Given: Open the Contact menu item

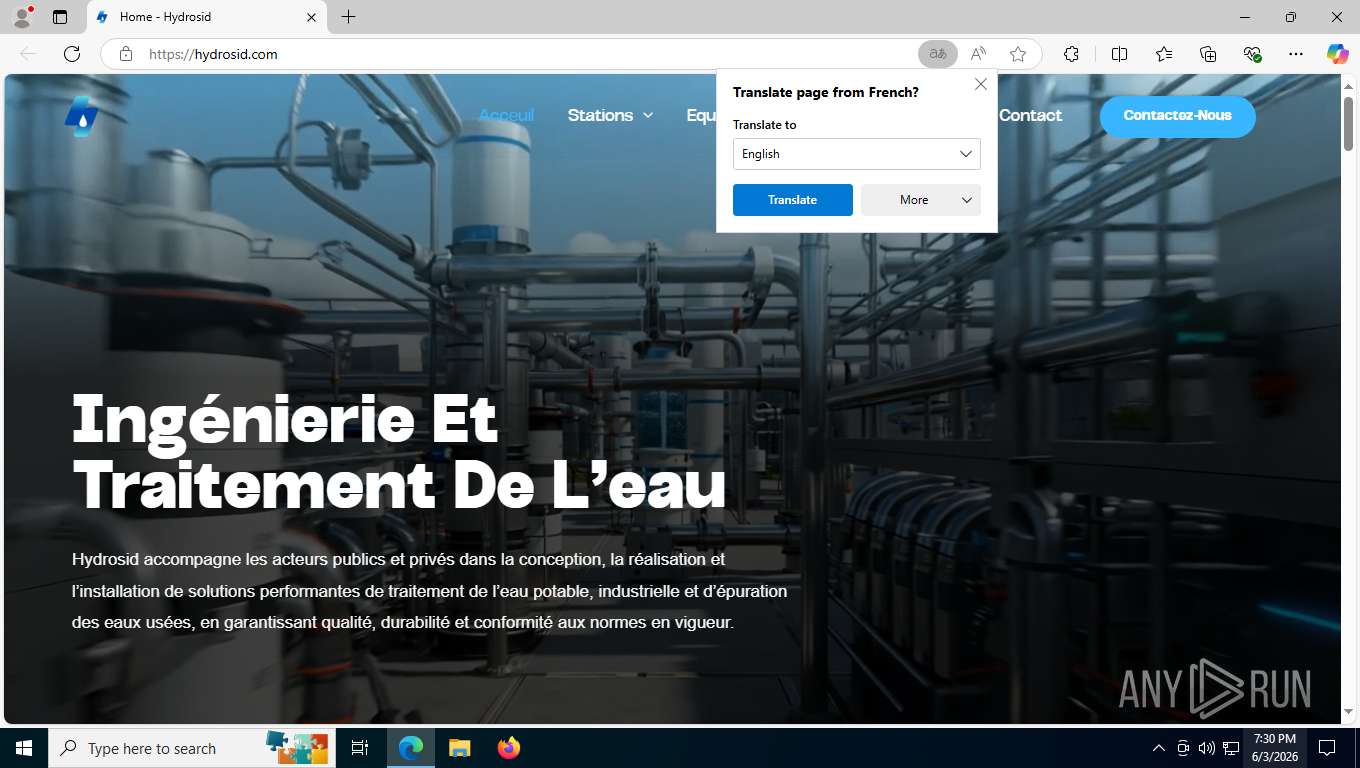Looking at the screenshot, I should point(1030,115).
